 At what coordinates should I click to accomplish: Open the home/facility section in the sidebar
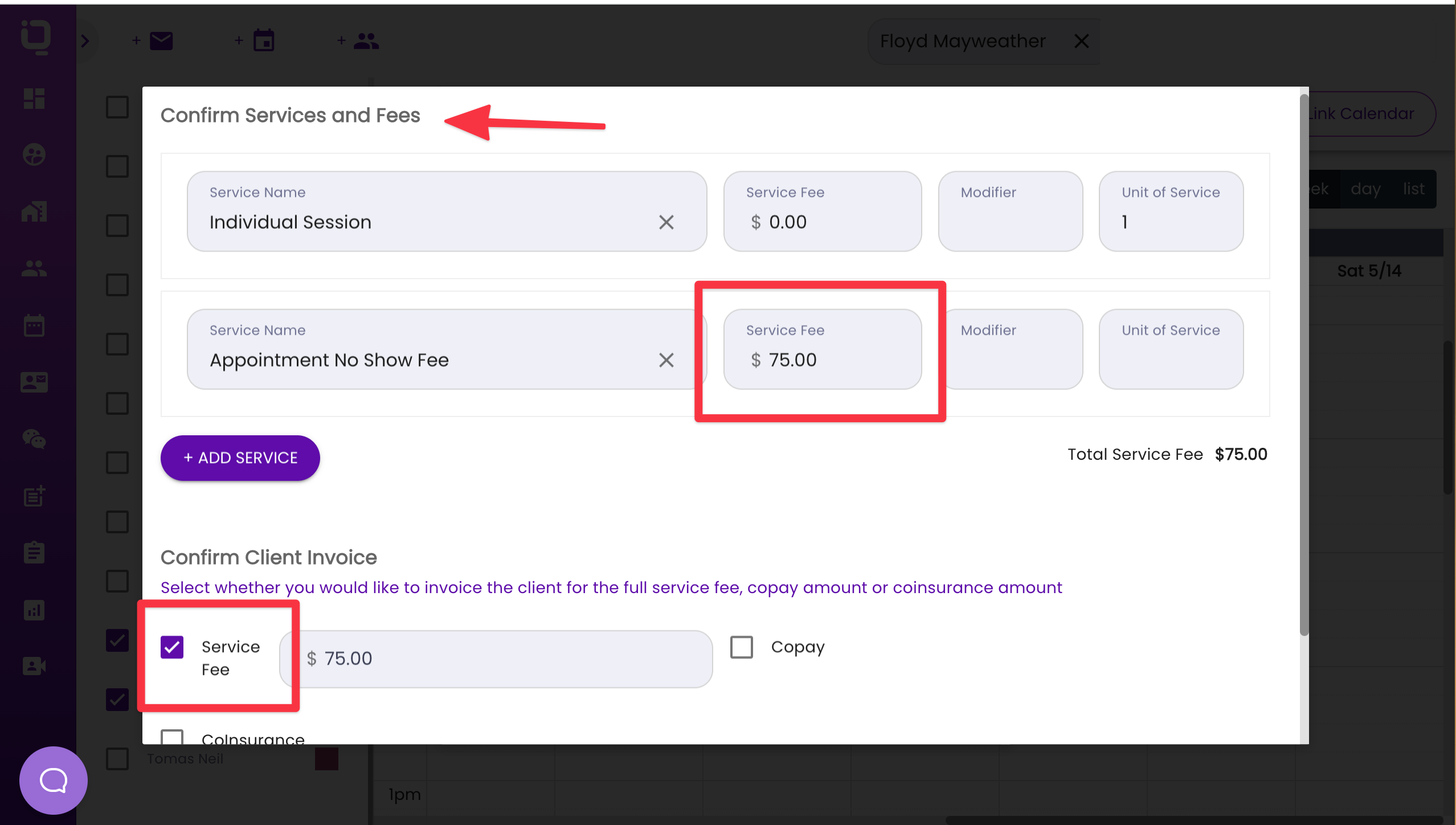pyautogui.click(x=33, y=211)
